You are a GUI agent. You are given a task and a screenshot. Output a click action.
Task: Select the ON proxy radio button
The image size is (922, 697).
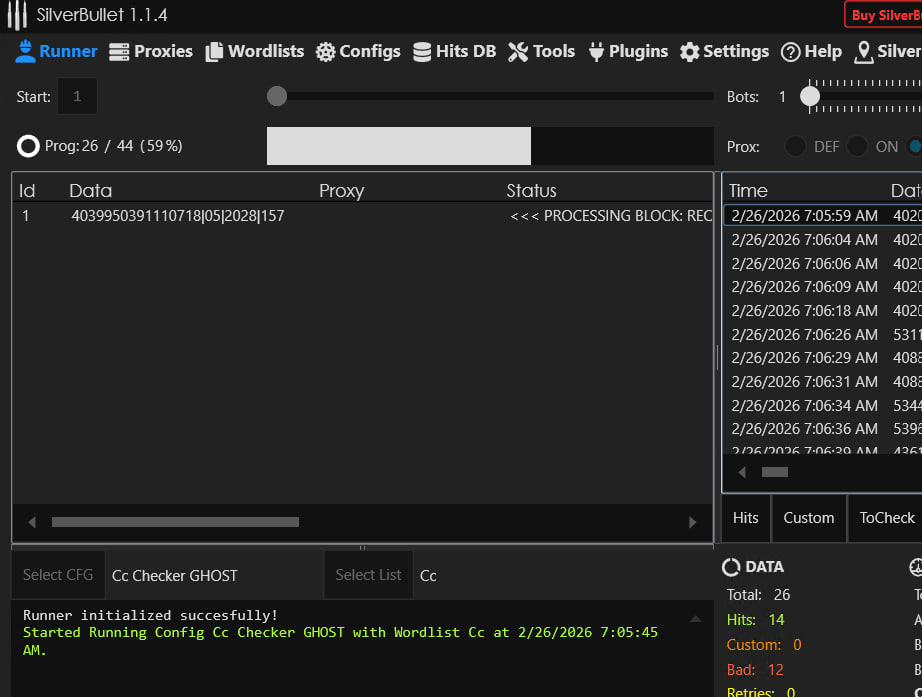pyautogui.click(x=857, y=146)
